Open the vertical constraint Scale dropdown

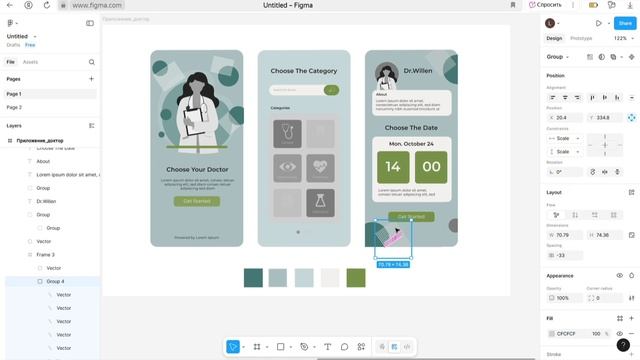point(564,151)
